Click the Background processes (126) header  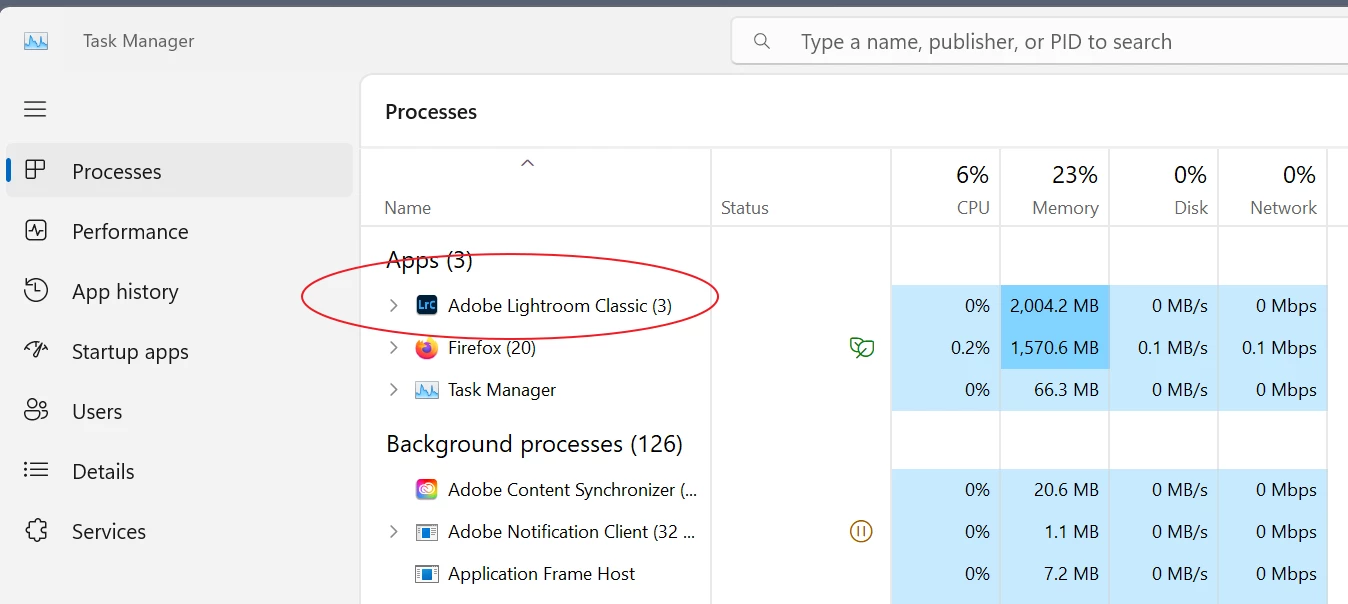534,444
